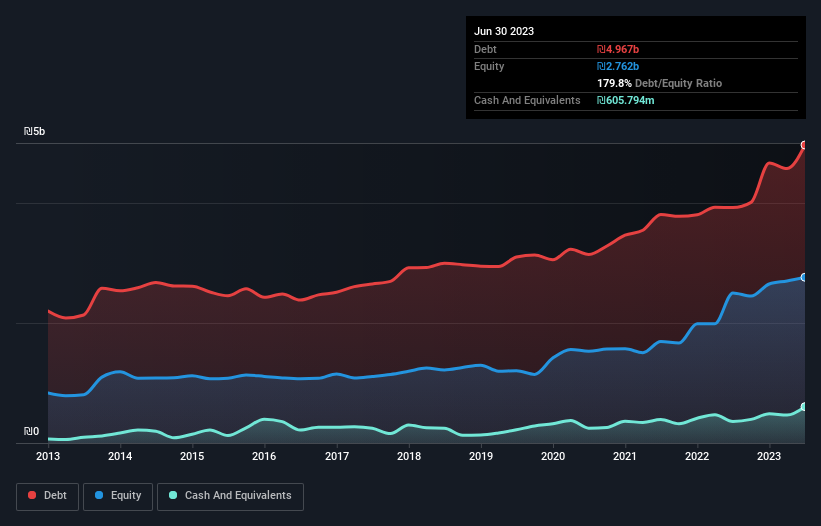Image resolution: width=821 pixels, height=526 pixels.
Task: Click the 2023 x-axis year label
Action: [769, 457]
